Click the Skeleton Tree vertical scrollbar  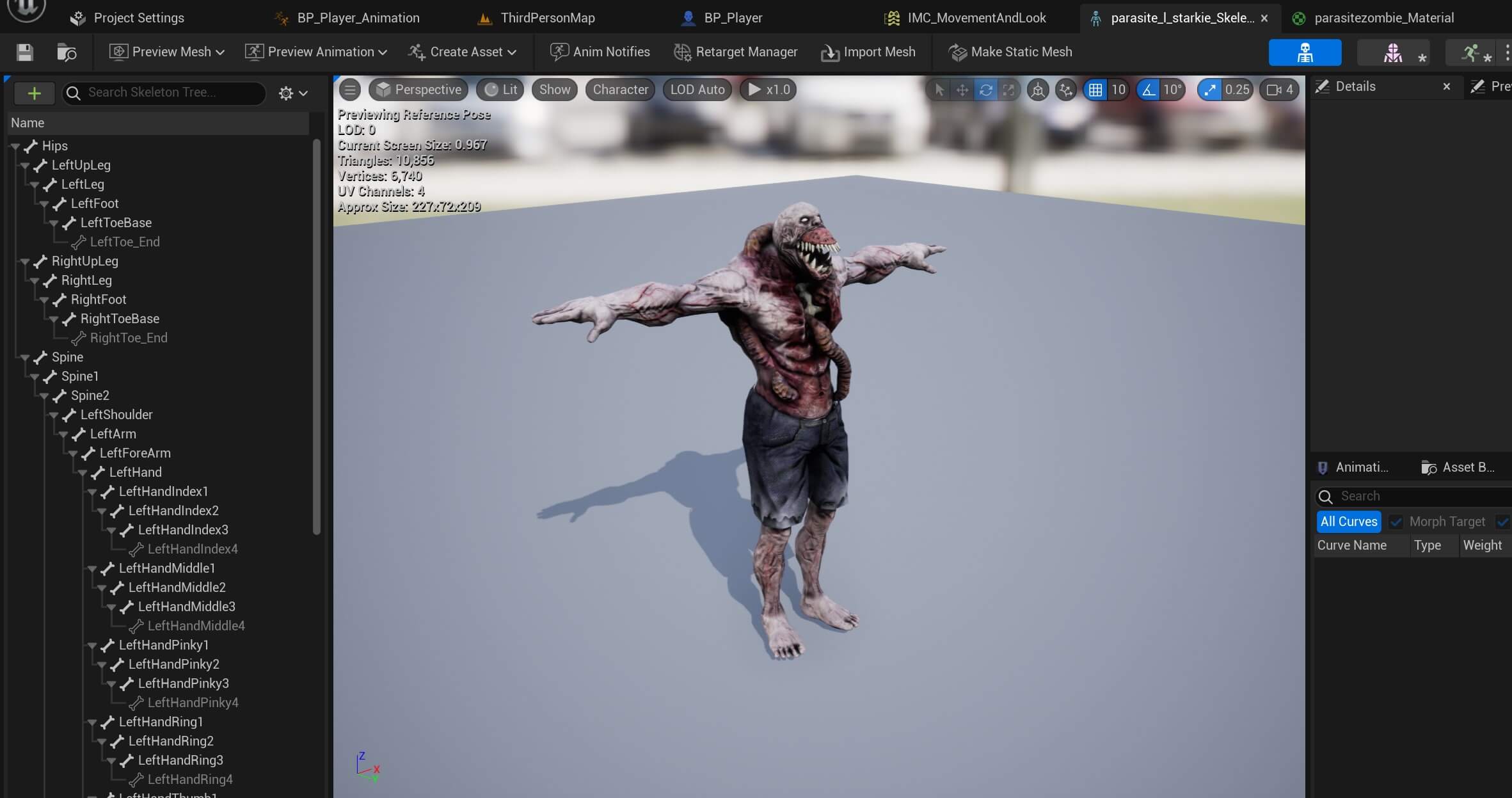(x=316, y=336)
